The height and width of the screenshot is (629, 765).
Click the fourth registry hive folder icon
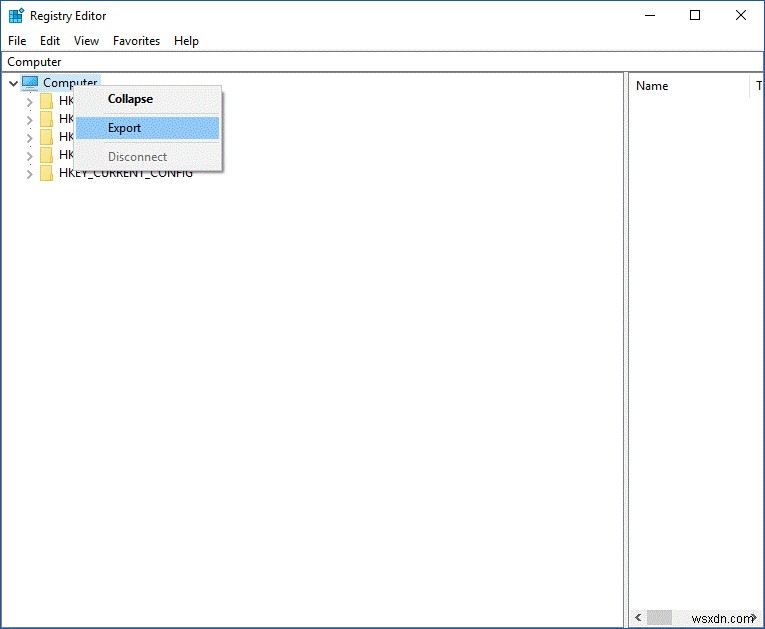[x=46, y=155]
